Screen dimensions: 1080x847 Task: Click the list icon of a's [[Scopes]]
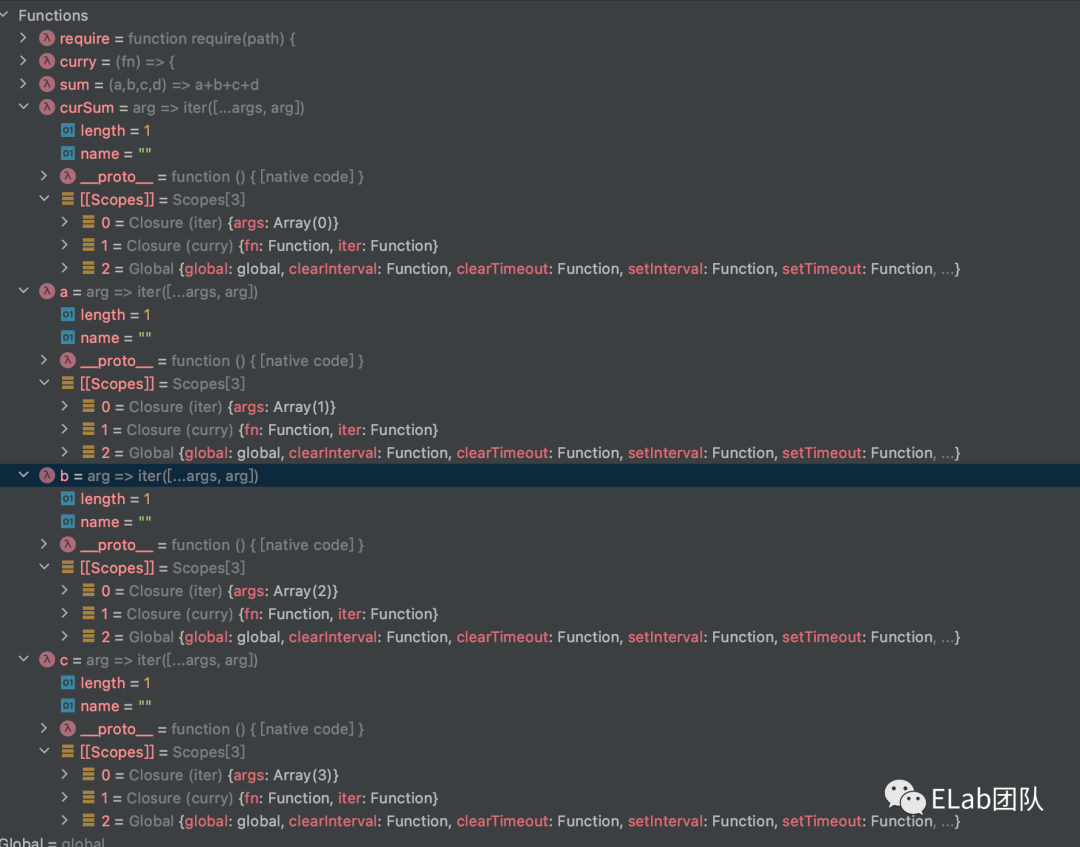(68, 384)
